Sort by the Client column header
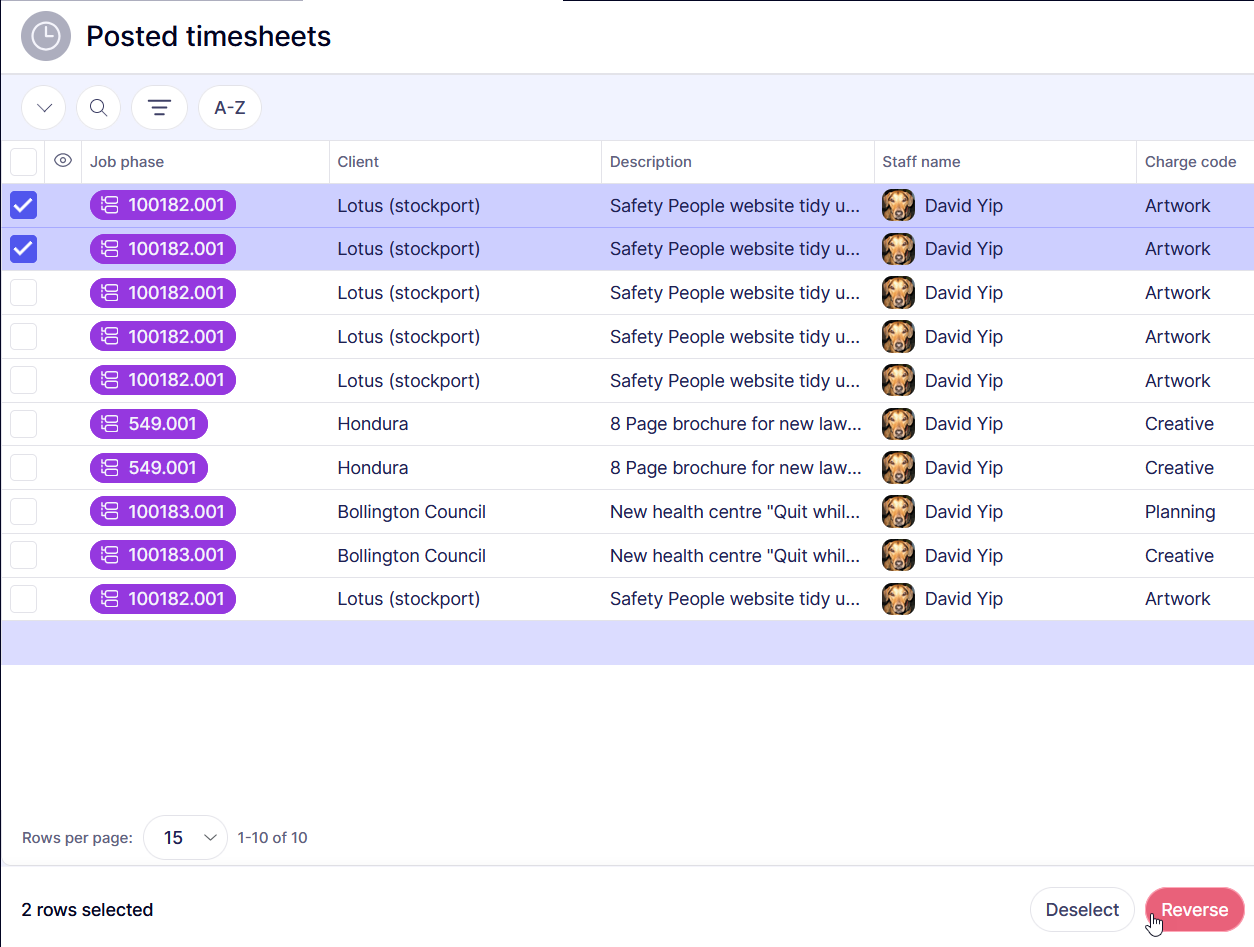Screen dimensions: 1254x947 (358, 162)
